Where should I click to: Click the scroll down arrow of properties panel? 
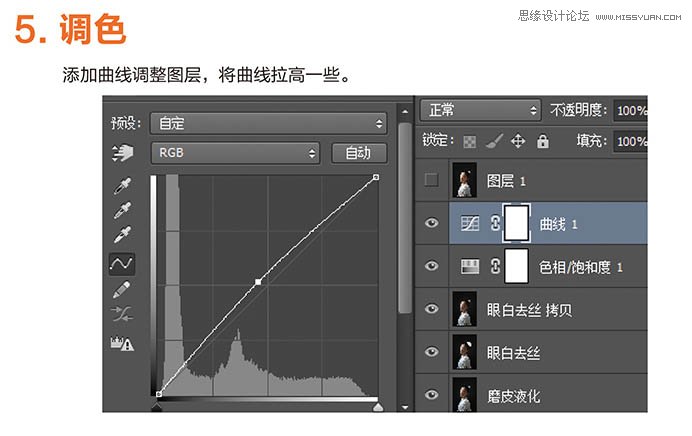[405, 407]
